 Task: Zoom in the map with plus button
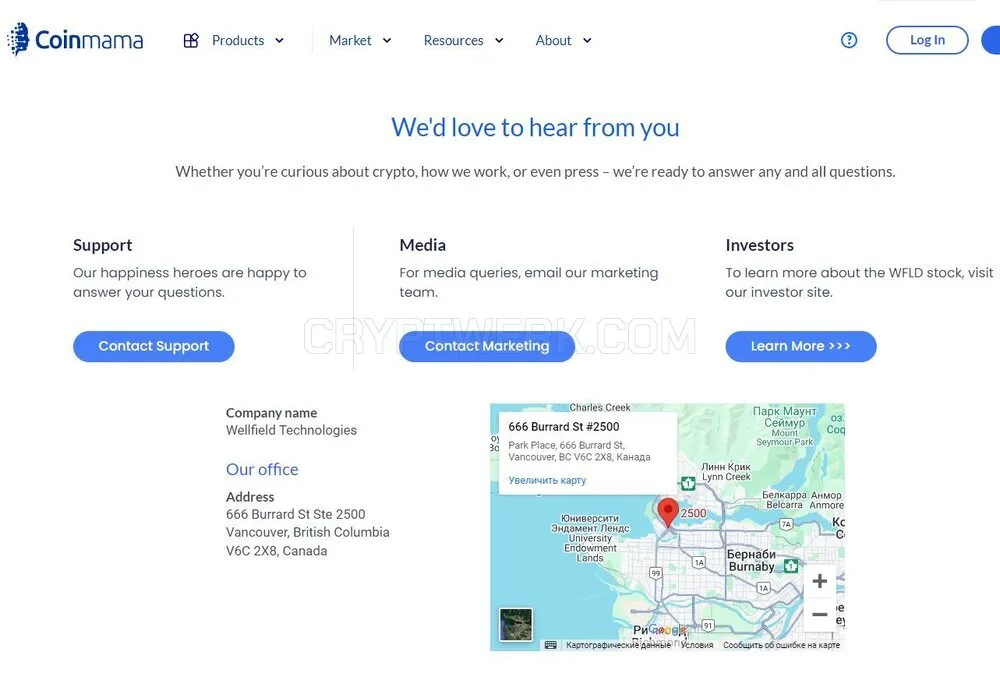click(820, 581)
